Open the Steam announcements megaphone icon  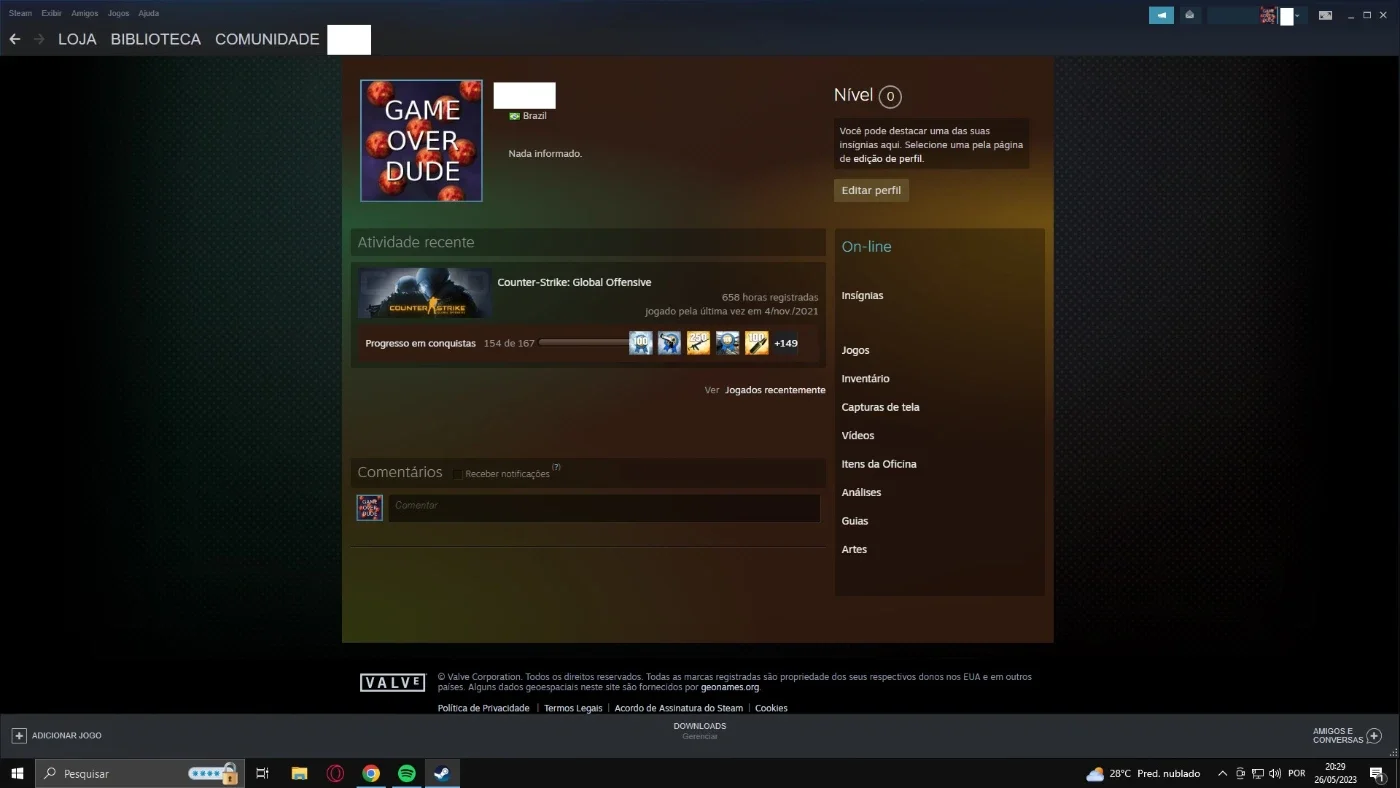click(x=1161, y=15)
